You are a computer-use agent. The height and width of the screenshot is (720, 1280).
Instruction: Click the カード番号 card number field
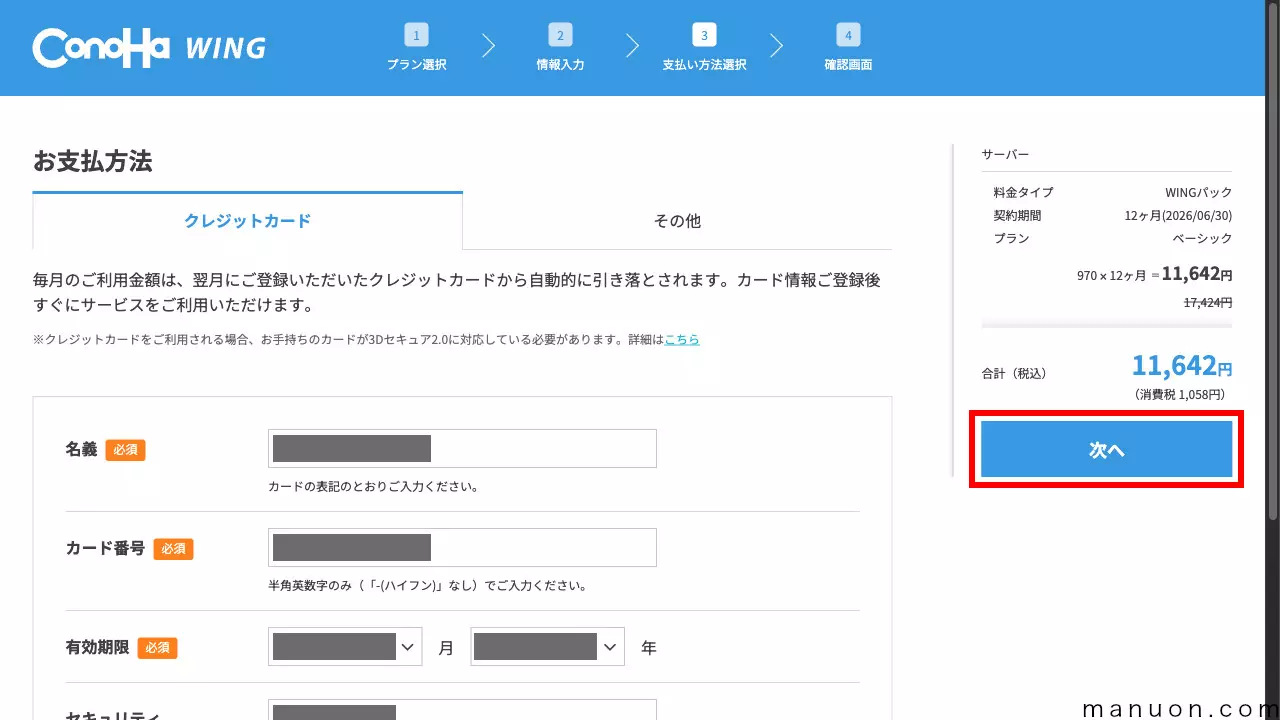(462, 547)
